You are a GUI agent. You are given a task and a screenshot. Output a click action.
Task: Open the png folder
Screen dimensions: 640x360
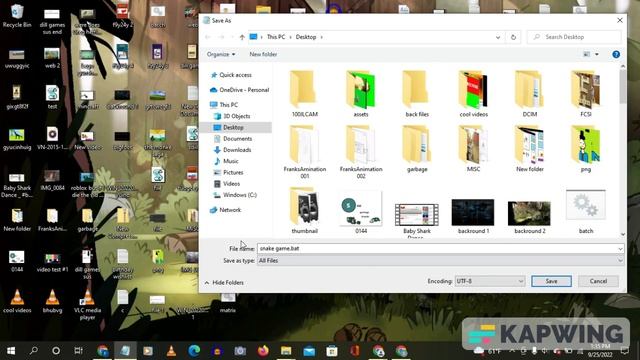586,149
